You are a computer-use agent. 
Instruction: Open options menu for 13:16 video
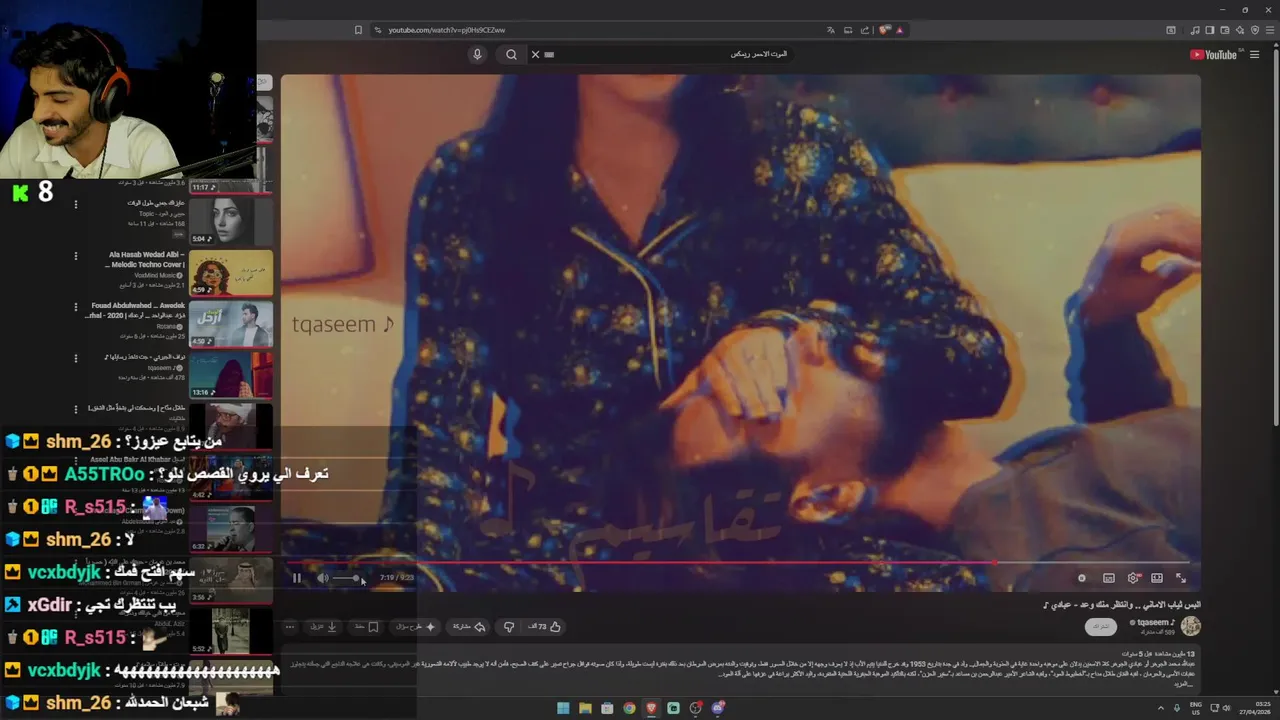tap(75, 358)
